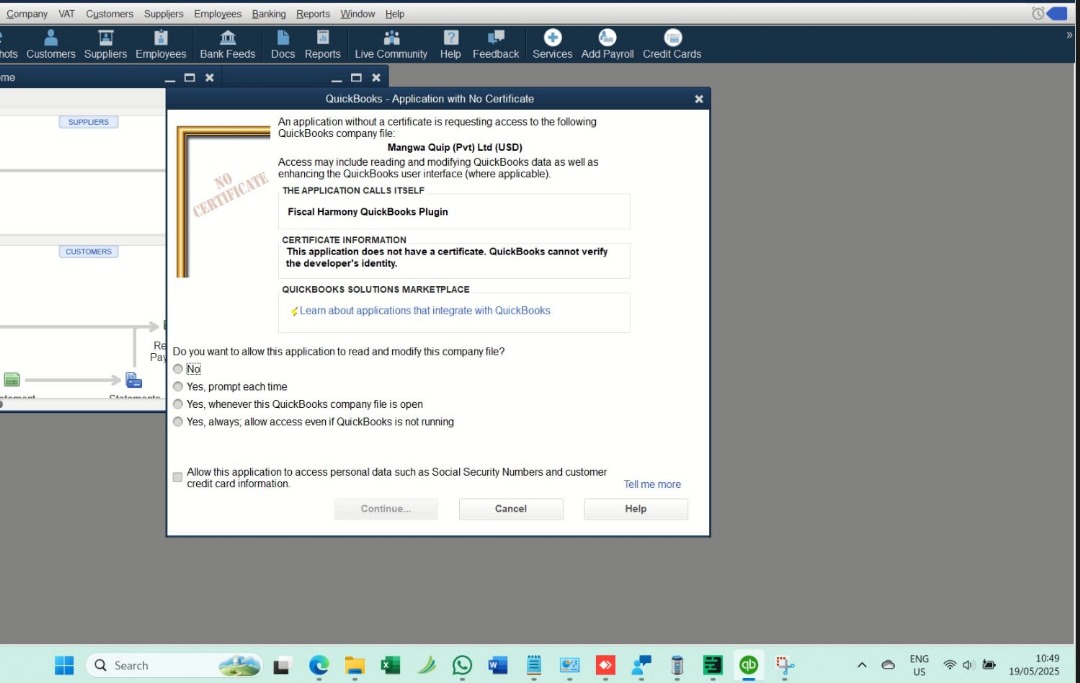The height and width of the screenshot is (683, 1080).
Task: Click CUSTOMERS label in Home window
Action: [88, 251]
